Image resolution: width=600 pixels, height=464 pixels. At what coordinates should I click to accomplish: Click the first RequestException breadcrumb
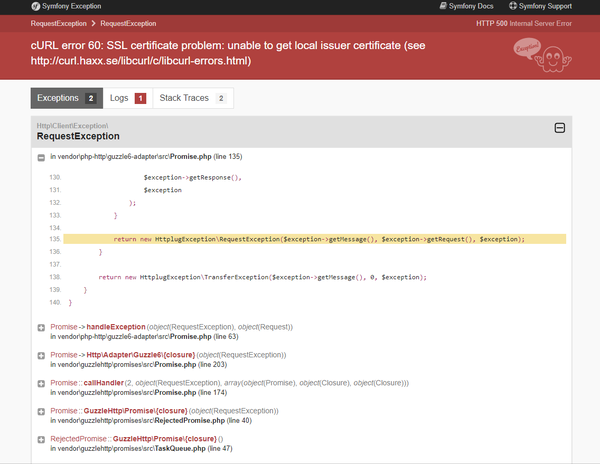[x=59, y=23]
